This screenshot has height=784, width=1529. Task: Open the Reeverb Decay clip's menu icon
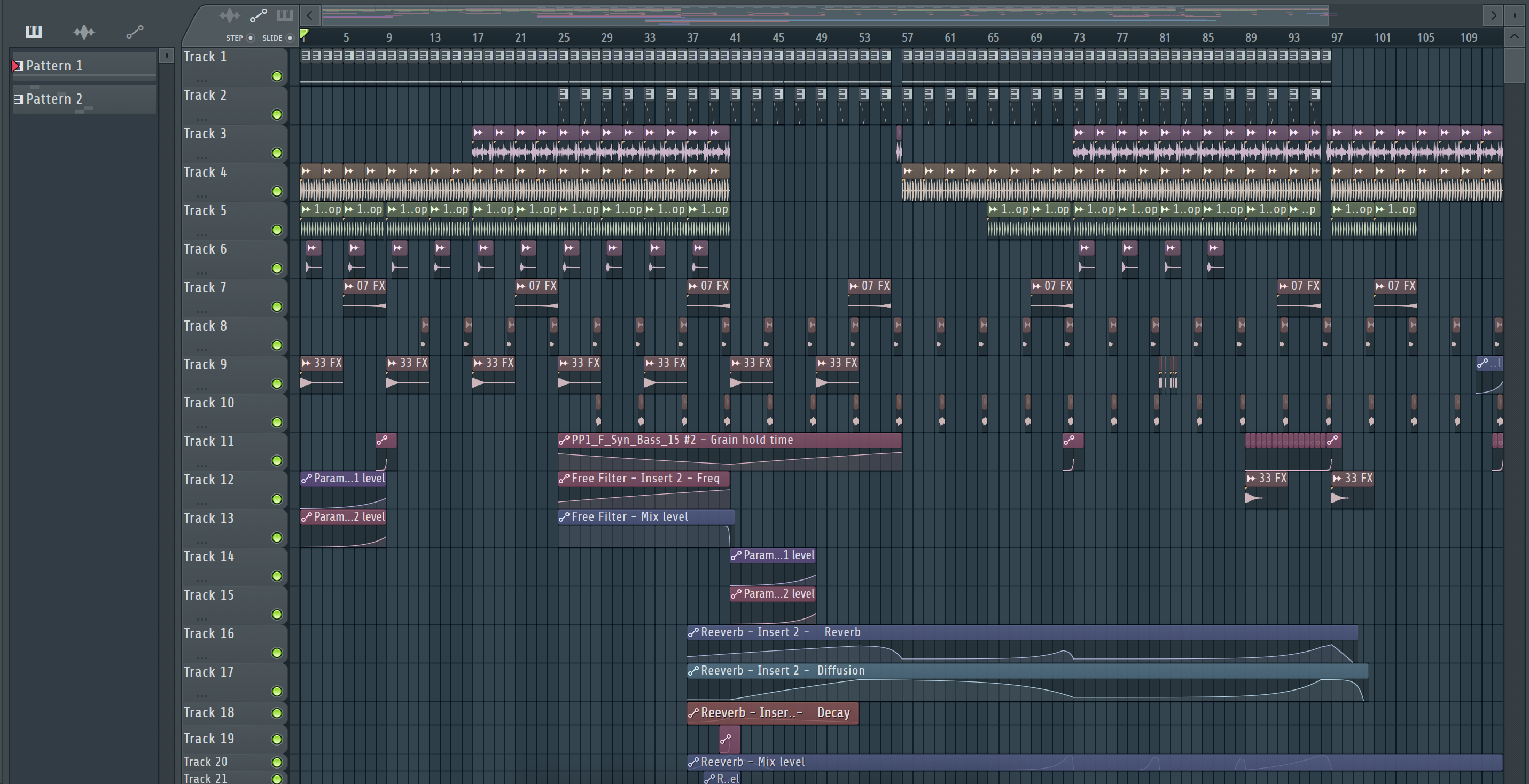pyautogui.click(x=693, y=714)
